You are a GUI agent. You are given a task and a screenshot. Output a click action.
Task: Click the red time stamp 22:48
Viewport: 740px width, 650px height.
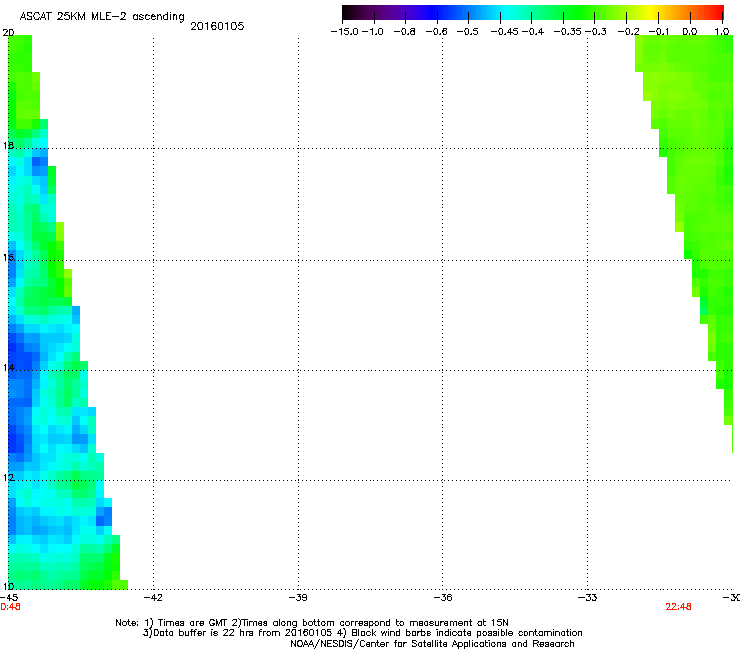point(678,607)
